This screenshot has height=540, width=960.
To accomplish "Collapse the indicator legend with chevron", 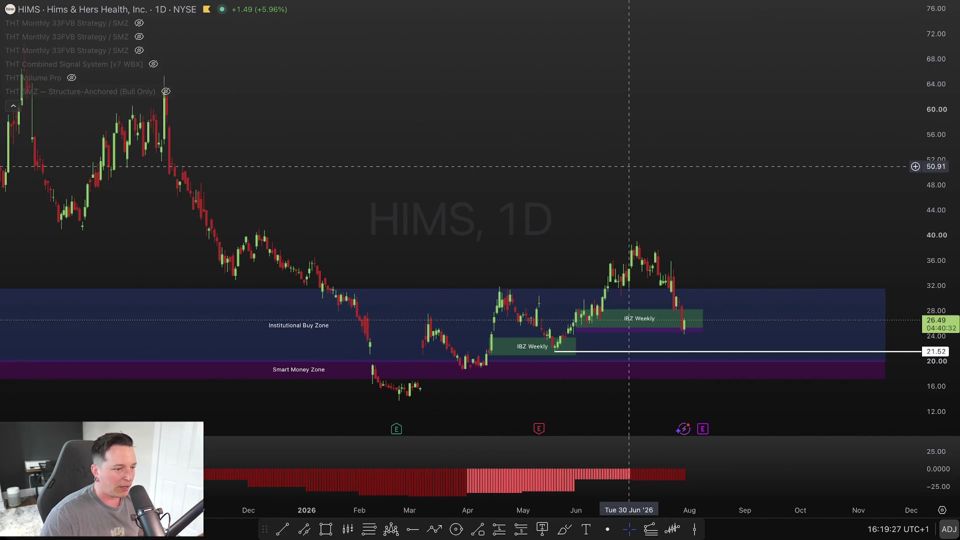I will 13,106.
